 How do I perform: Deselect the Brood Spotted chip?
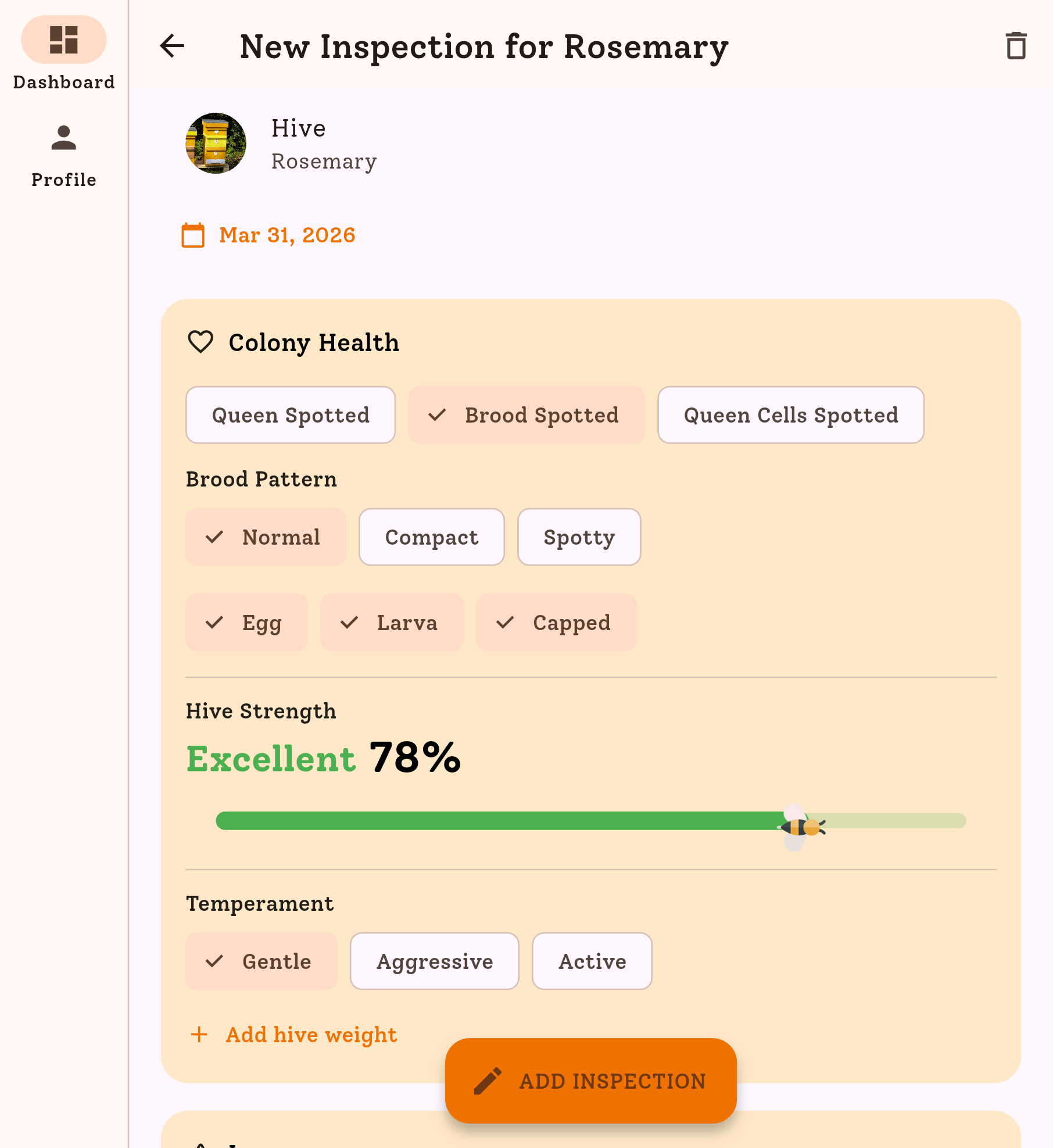526,414
